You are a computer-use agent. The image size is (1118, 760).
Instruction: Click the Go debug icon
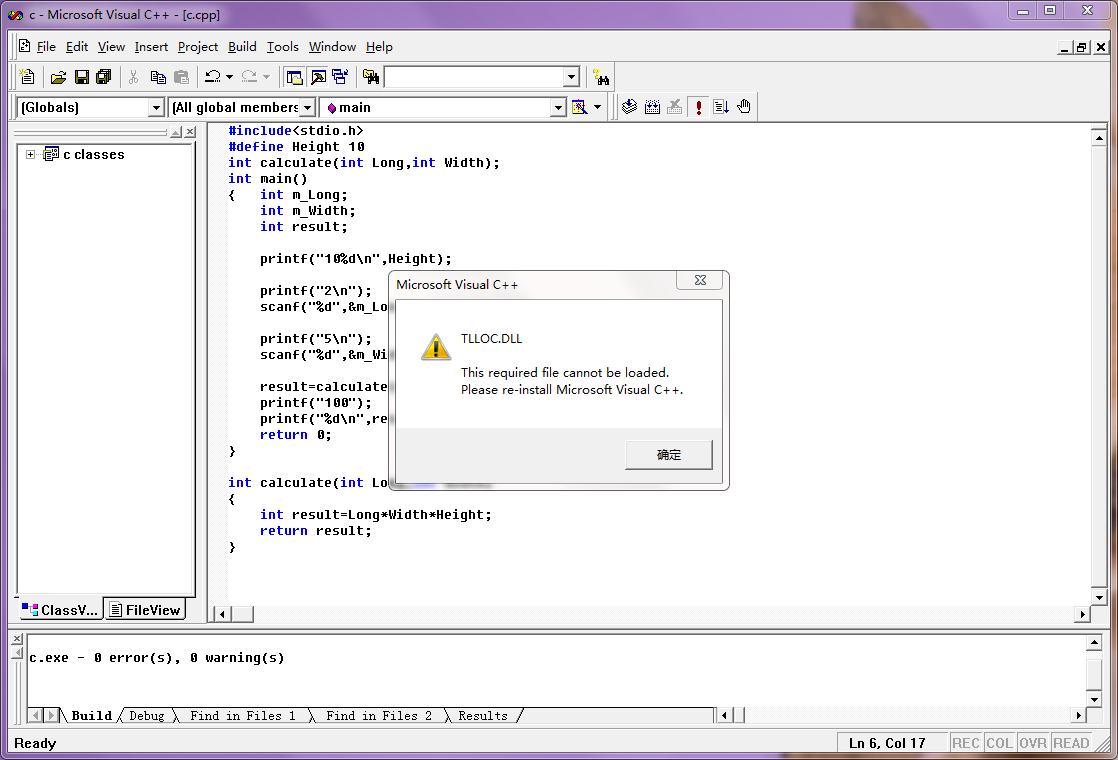(721, 107)
